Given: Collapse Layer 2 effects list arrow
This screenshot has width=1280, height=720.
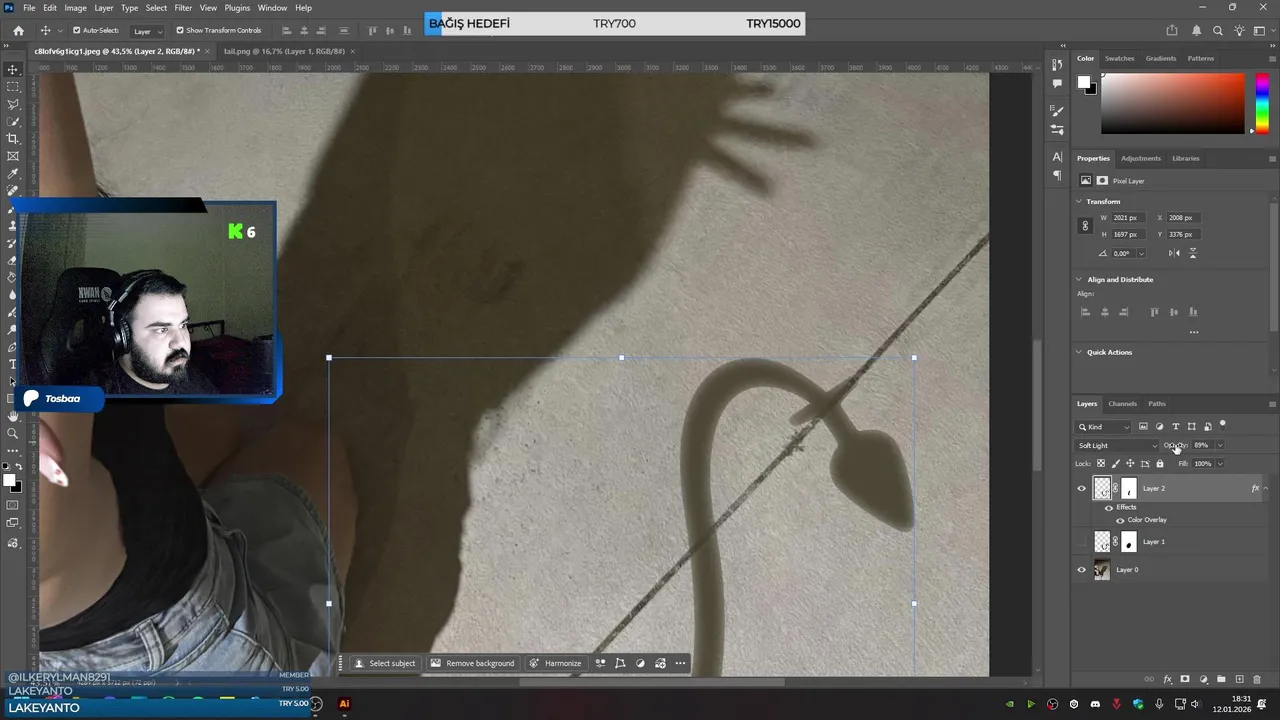Looking at the screenshot, I should point(1267,488).
